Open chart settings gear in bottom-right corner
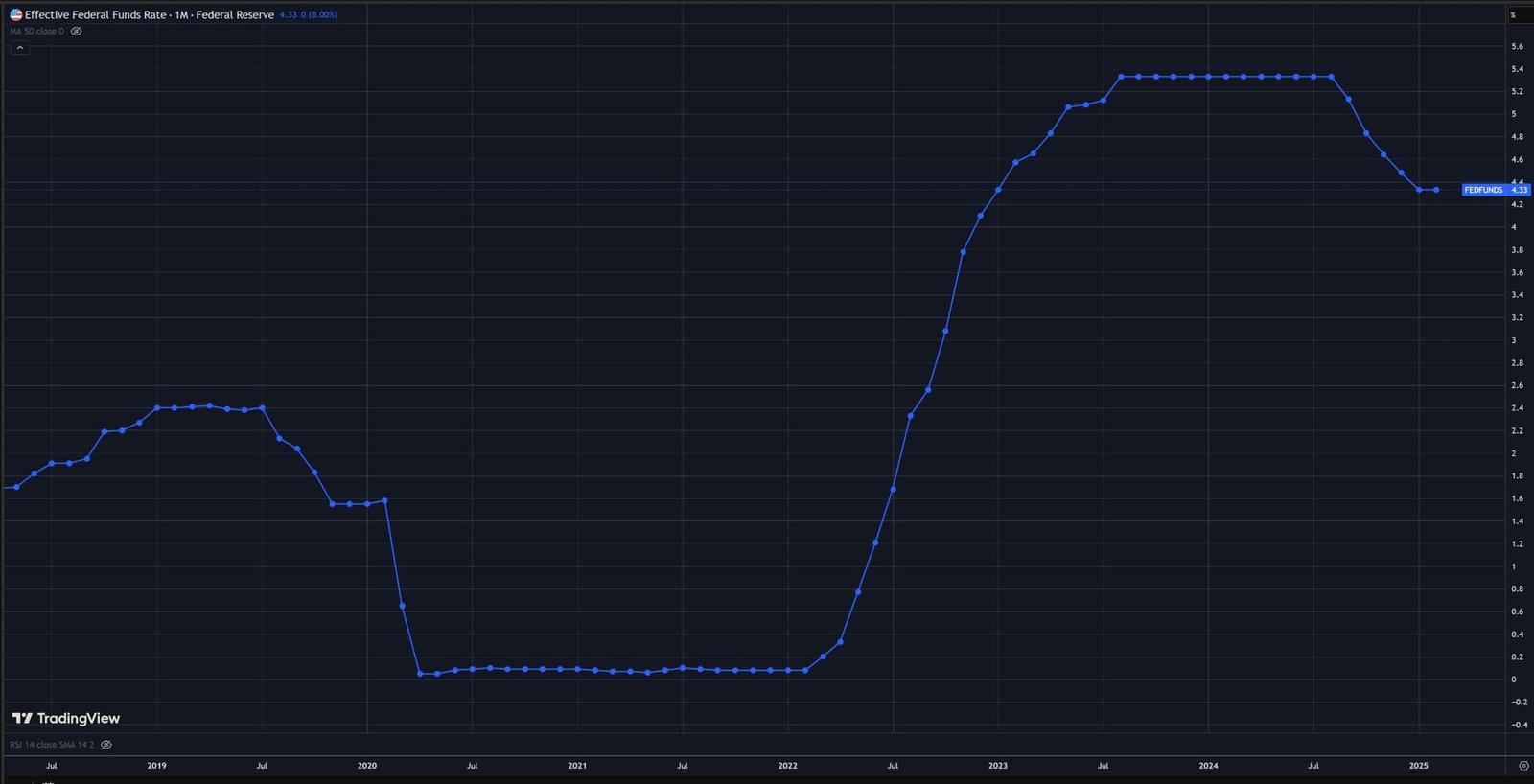The image size is (1534, 784). pos(1523,766)
